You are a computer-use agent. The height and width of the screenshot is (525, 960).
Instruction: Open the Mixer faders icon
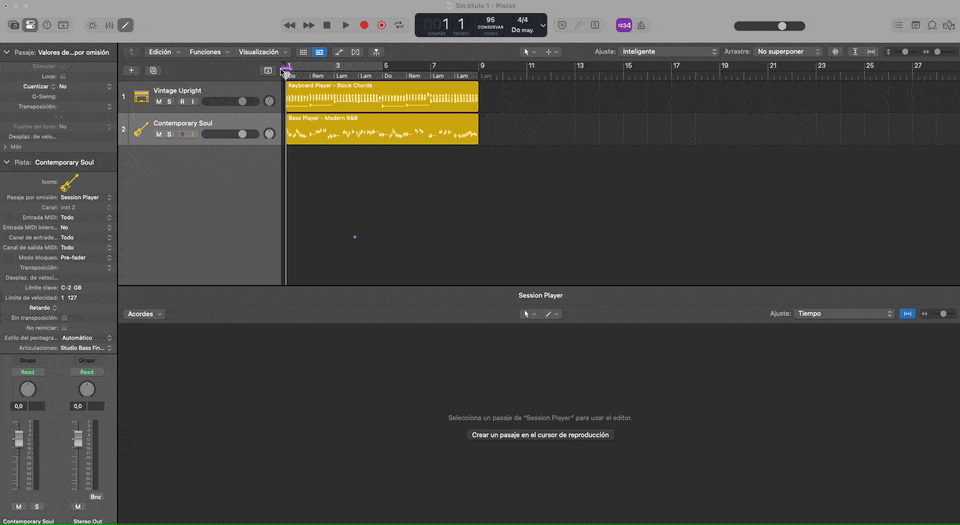tap(109, 25)
